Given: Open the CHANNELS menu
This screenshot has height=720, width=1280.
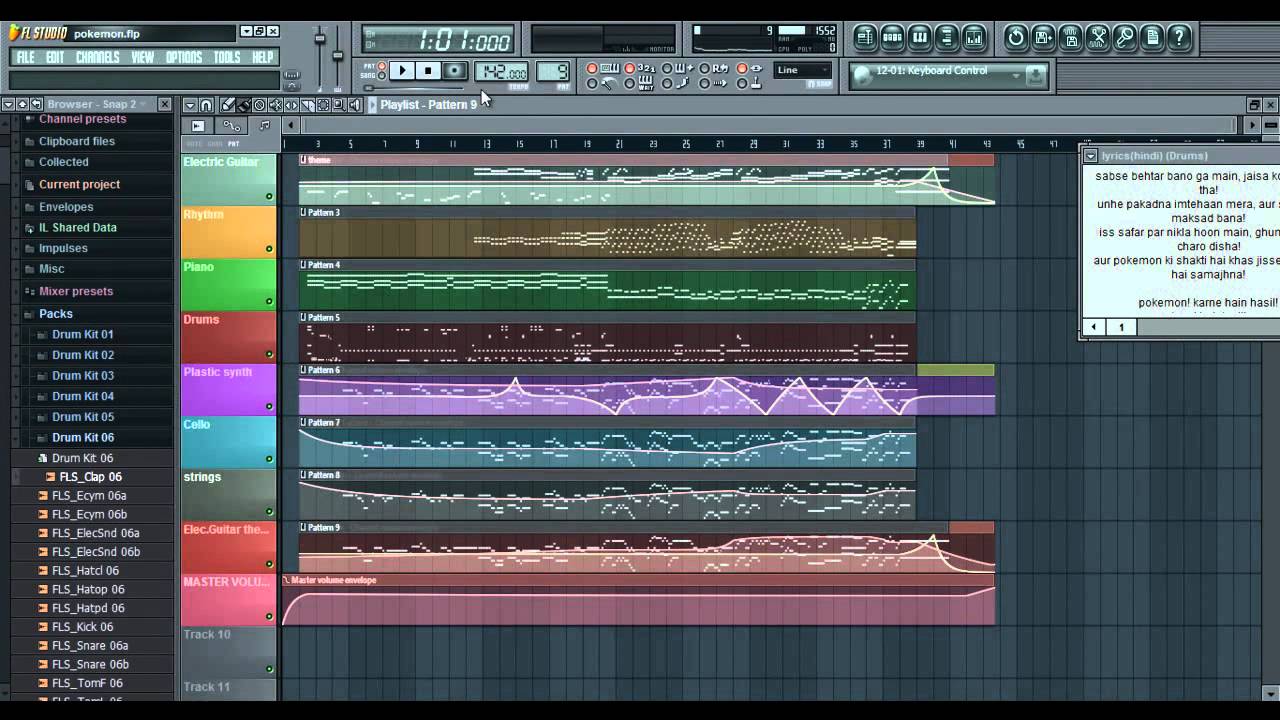Looking at the screenshot, I should [97, 58].
